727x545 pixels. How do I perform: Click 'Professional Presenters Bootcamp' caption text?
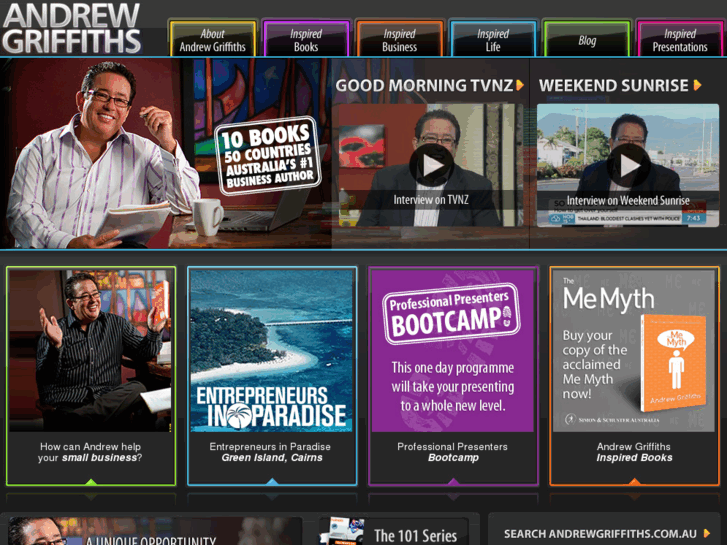coord(453,452)
